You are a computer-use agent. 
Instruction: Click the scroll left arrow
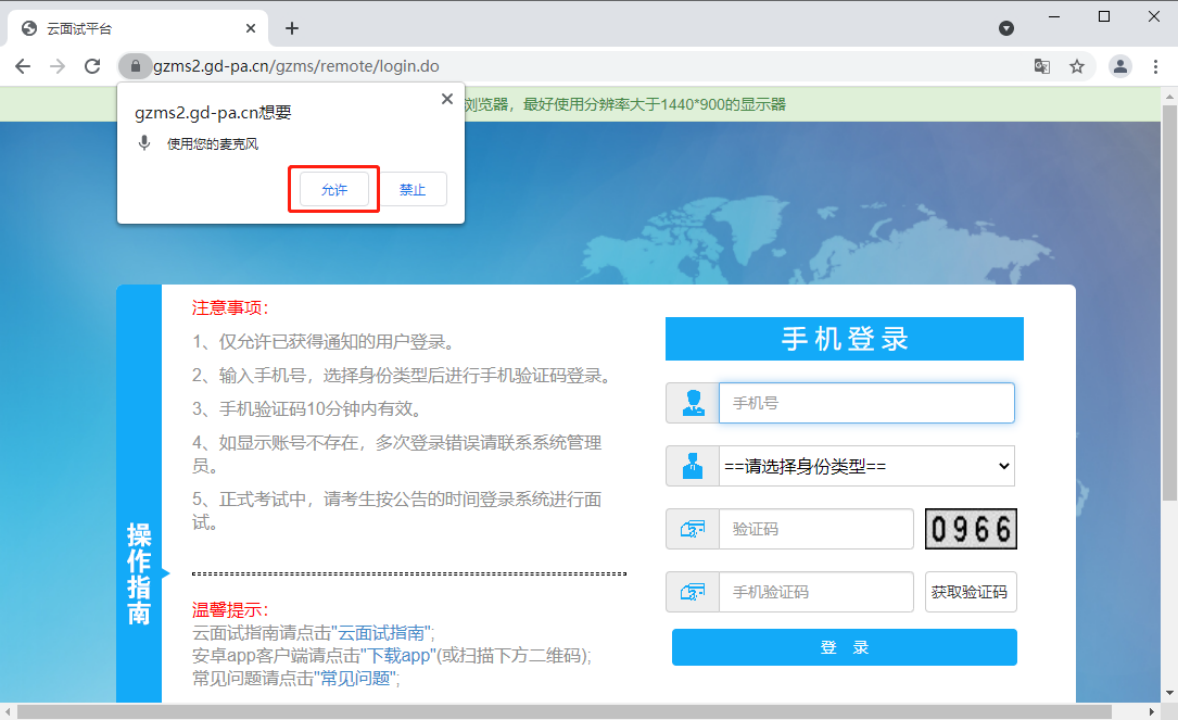(8, 712)
